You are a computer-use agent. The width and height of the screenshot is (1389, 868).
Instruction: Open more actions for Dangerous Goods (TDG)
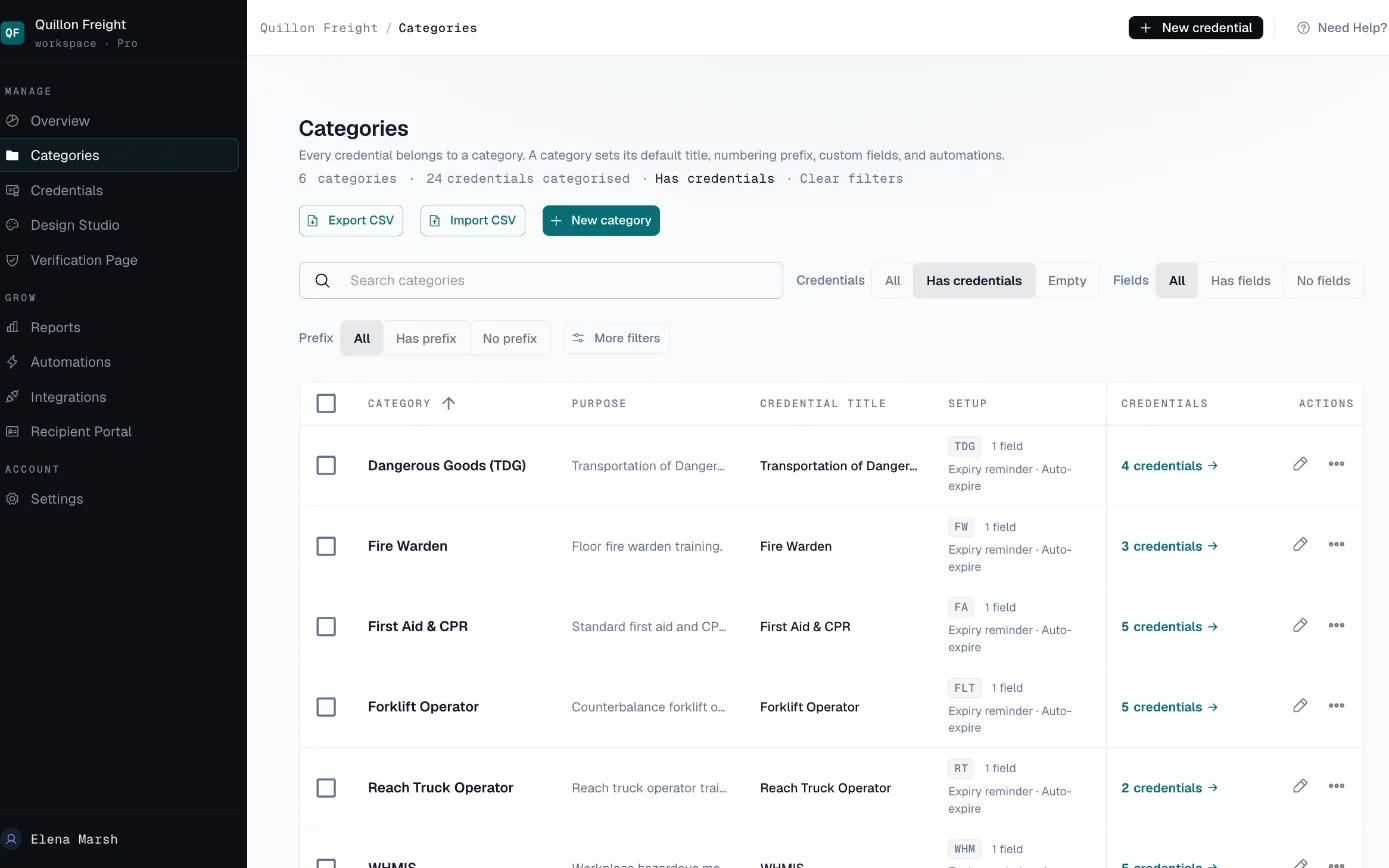pos(1336,464)
